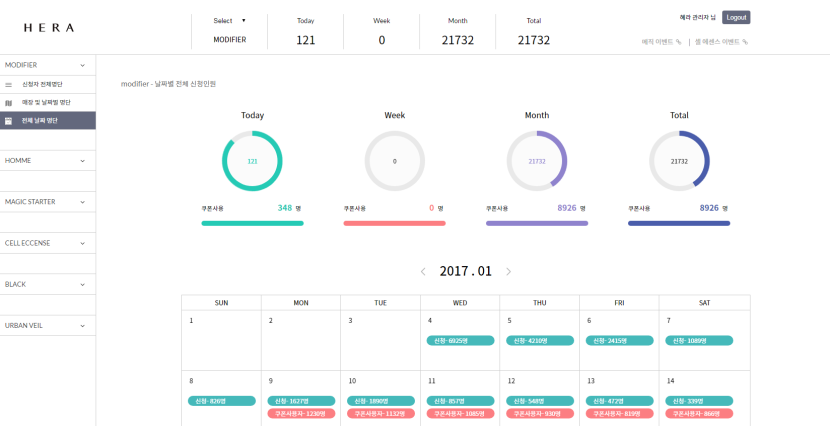The height and width of the screenshot is (426, 830).
Task: Click the blue Total coupon usage bar
Action: pos(679,223)
